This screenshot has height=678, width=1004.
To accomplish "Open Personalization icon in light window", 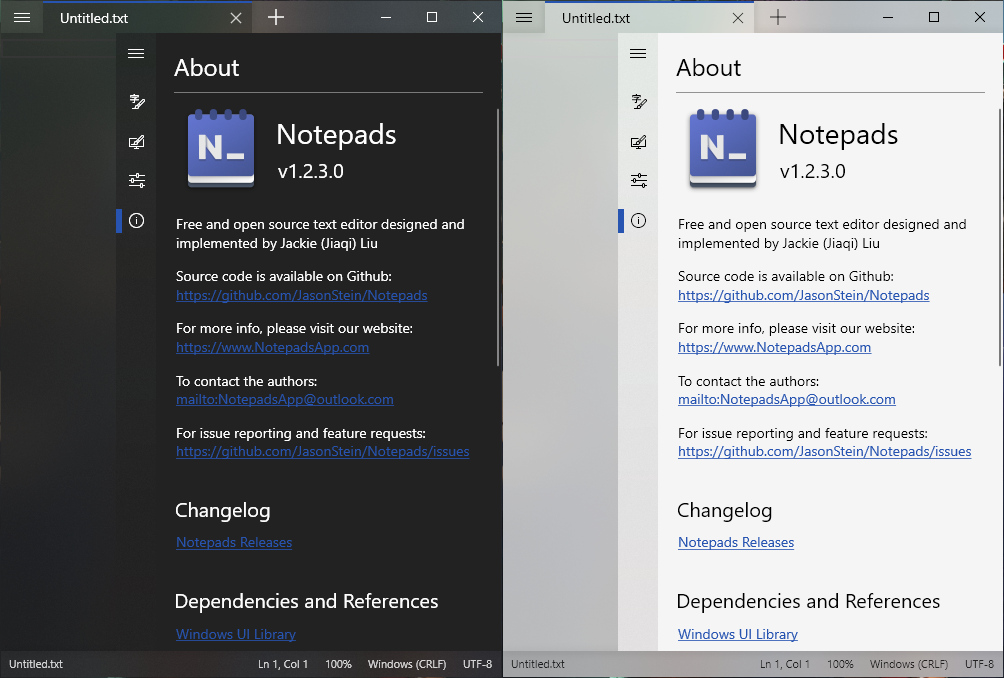I will [x=638, y=141].
